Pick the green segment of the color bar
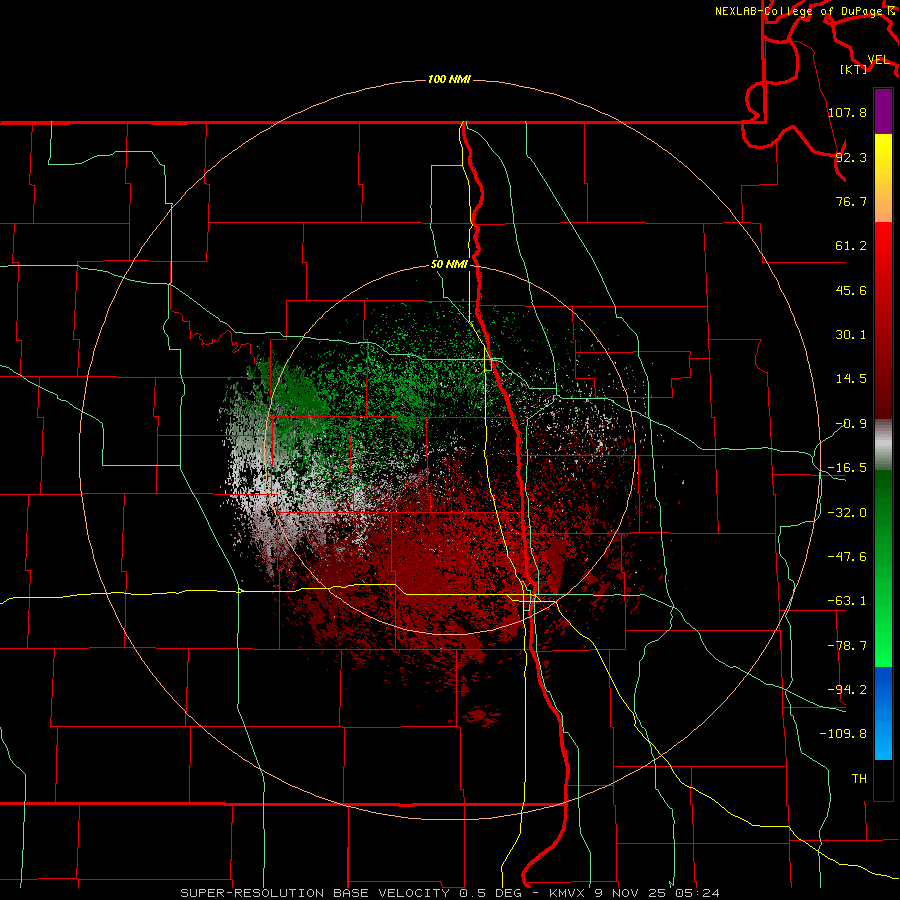This screenshot has height=900, width=900. point(883,568)
